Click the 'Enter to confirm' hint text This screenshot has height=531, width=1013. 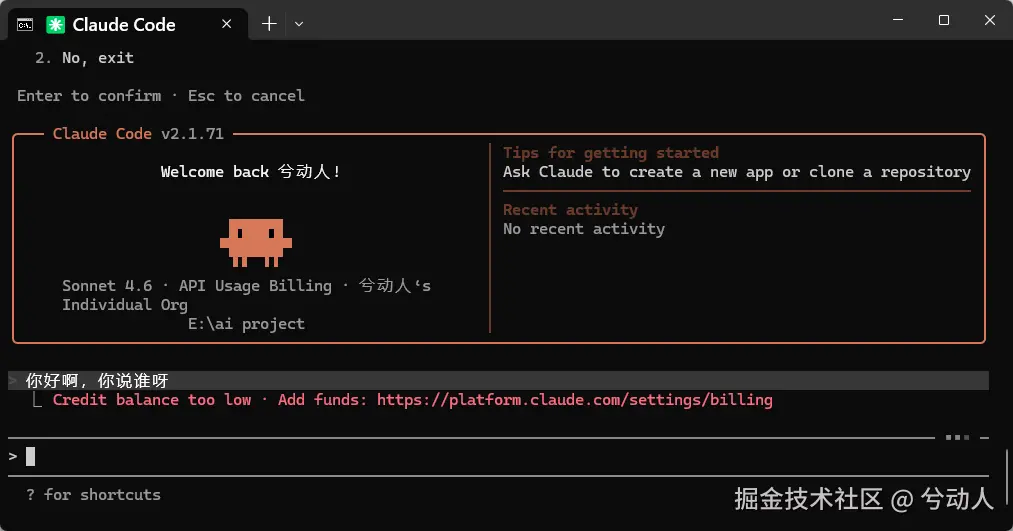tap(89, 96)
